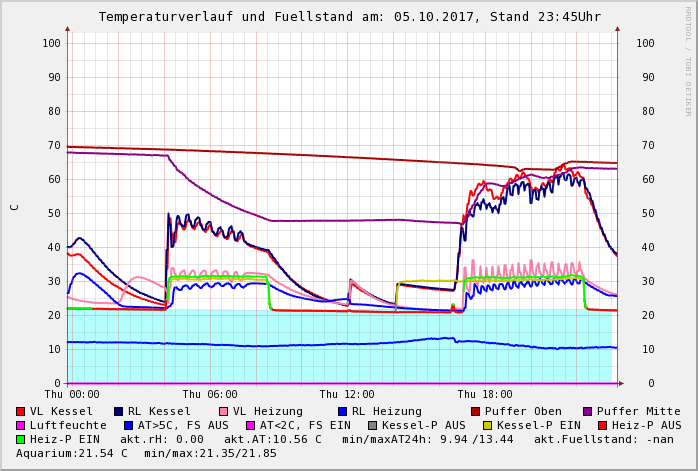698x471 pixels.
Task: Select the pink VL Heizung legend swatch
Action: [x=223, y=411]
